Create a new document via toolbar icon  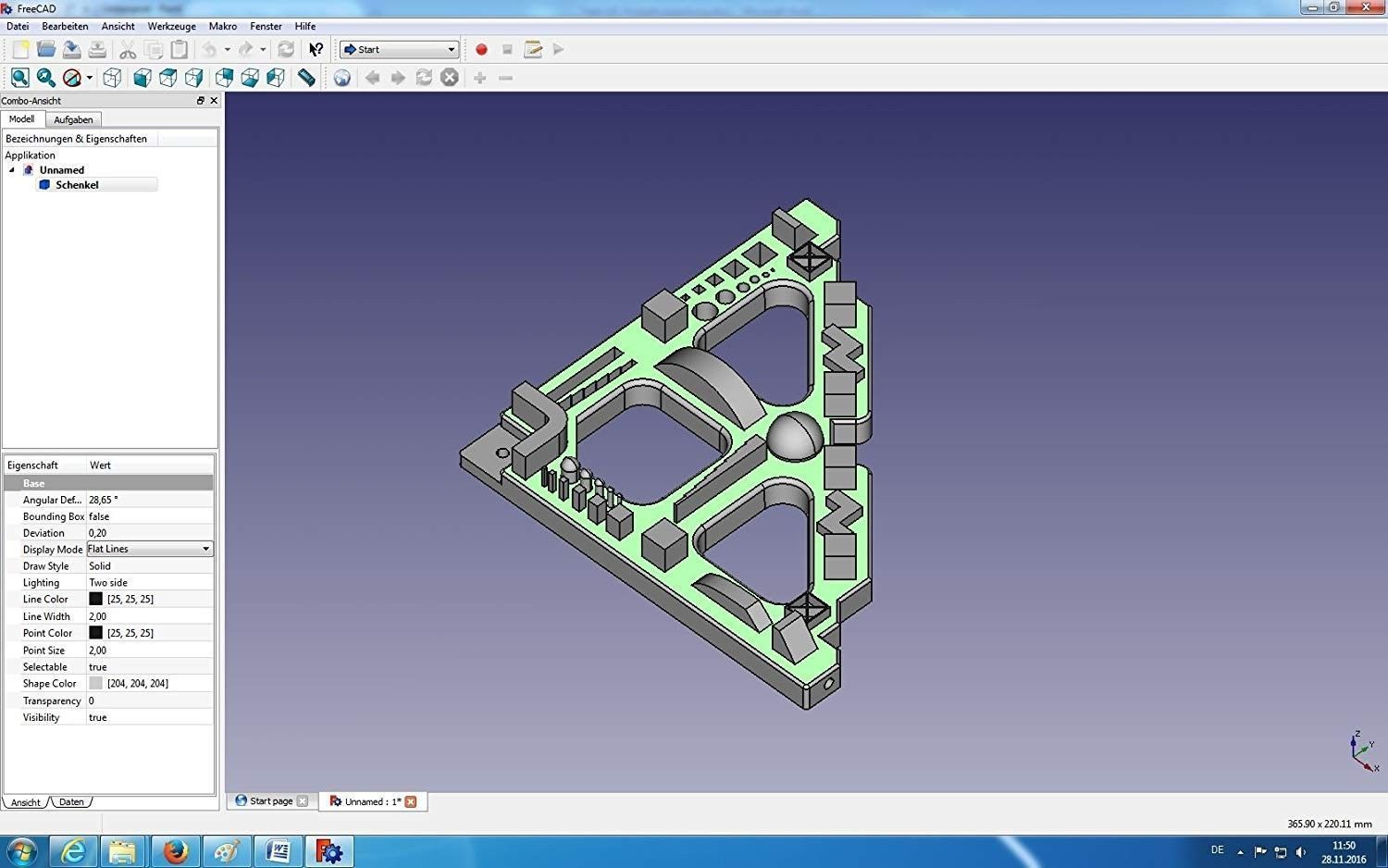[20, 50]
